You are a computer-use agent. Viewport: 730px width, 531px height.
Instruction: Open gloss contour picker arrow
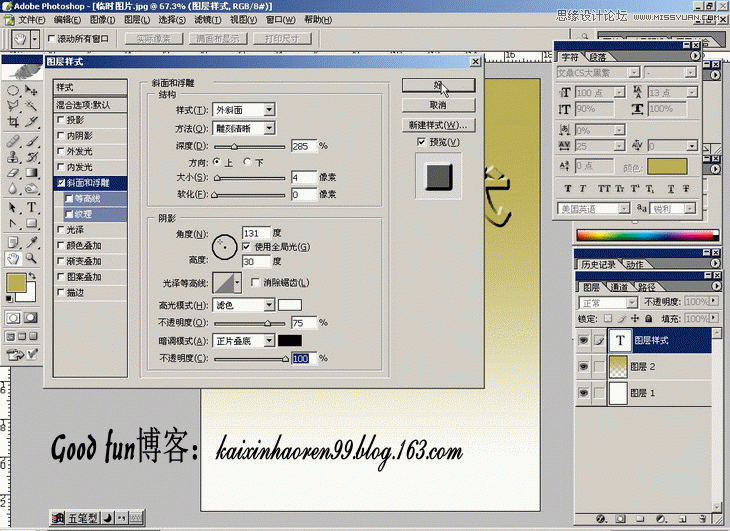[x=237, y=282]
